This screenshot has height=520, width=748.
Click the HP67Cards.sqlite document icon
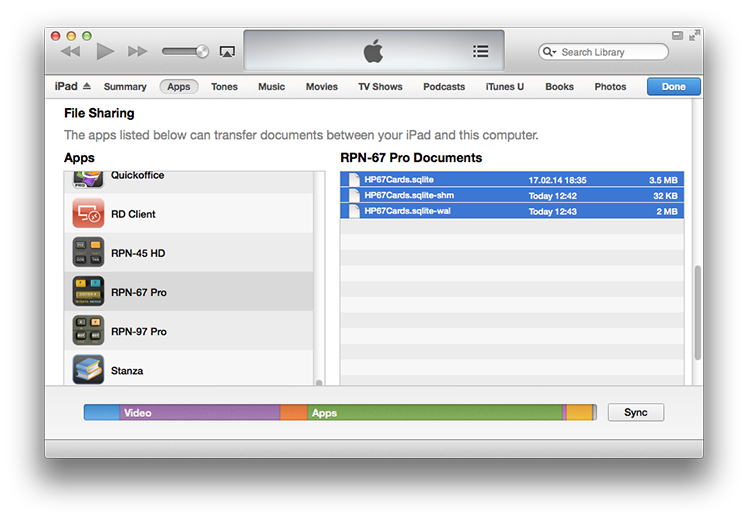pyautogui.click(x=354, y=179)
